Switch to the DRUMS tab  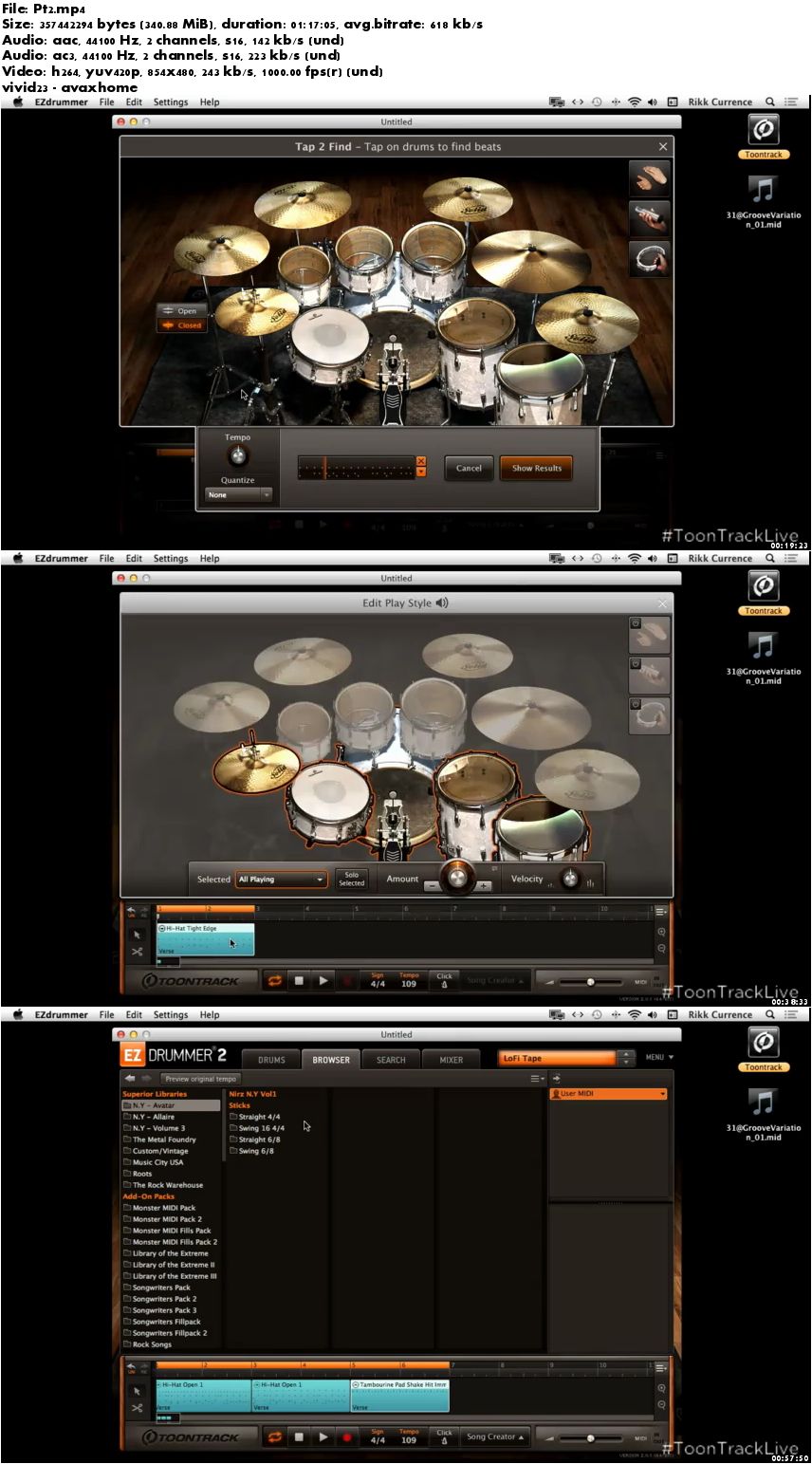(x=271, y=1060)
